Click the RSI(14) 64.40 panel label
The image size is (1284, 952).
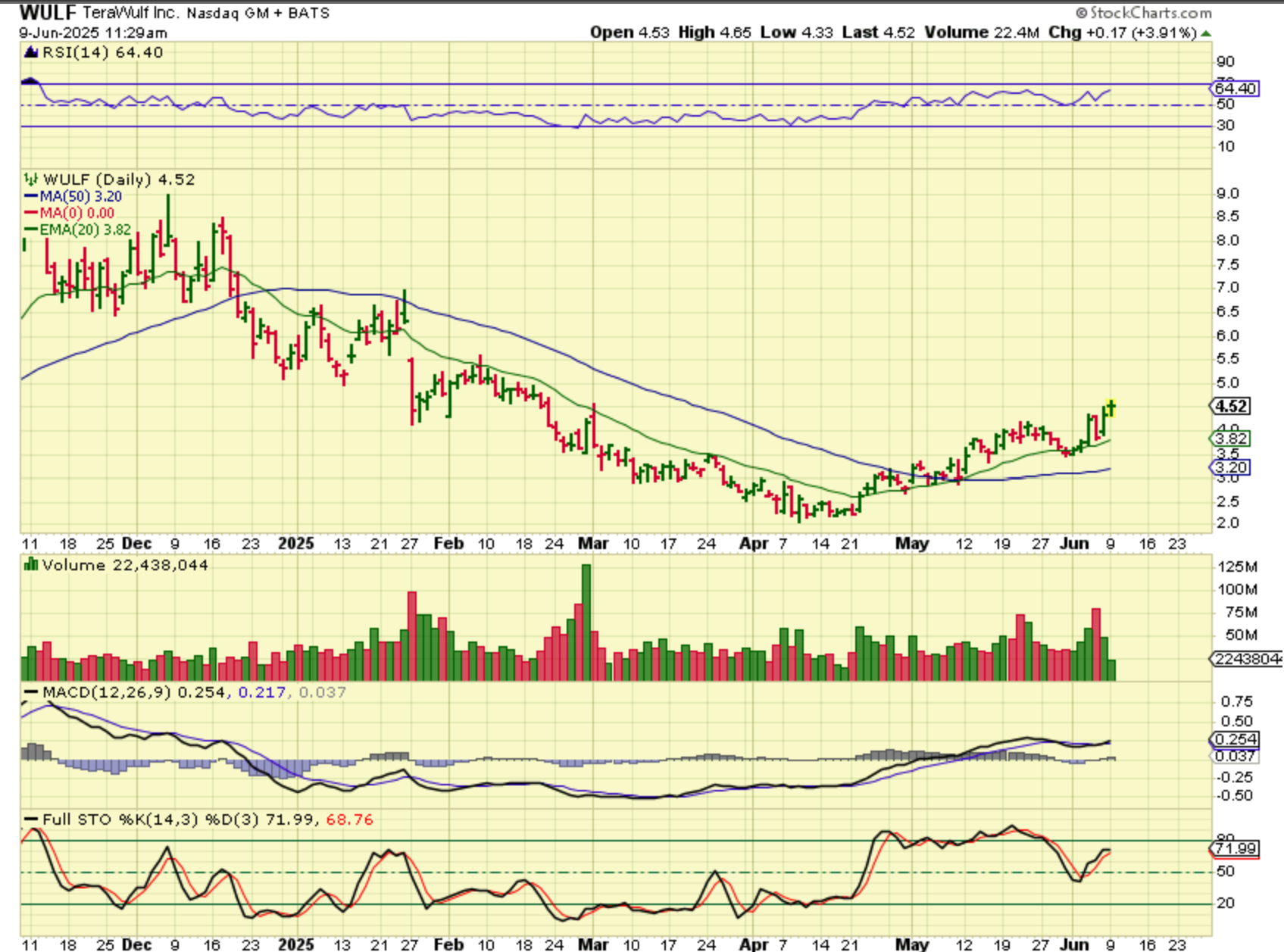click(102, 52)
